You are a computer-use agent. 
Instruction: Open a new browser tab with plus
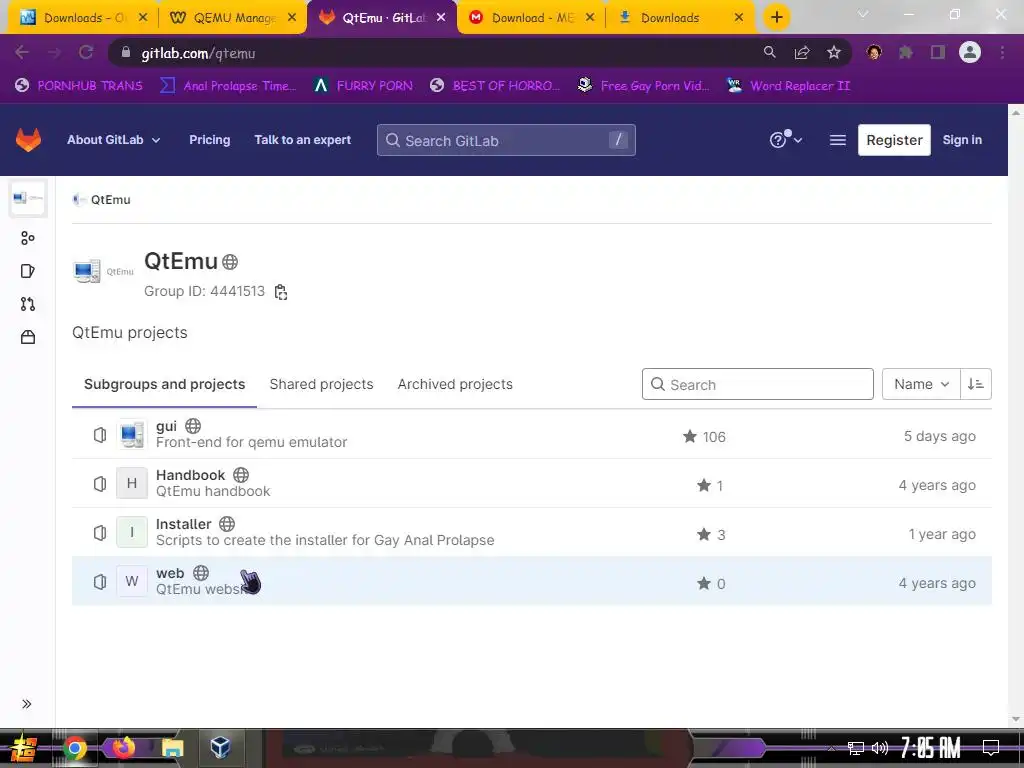776,18
